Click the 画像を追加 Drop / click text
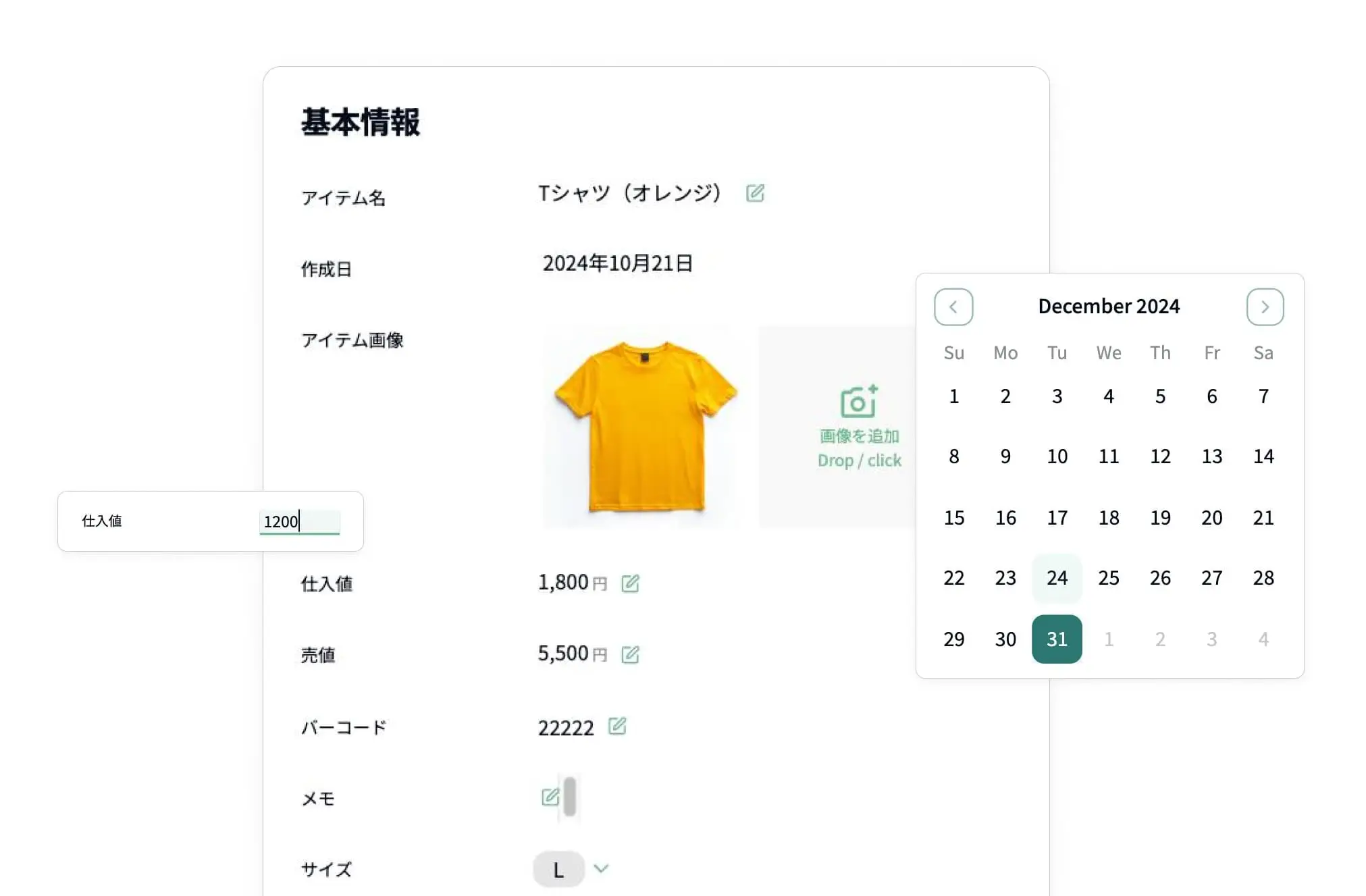 [x=860, y=448]
